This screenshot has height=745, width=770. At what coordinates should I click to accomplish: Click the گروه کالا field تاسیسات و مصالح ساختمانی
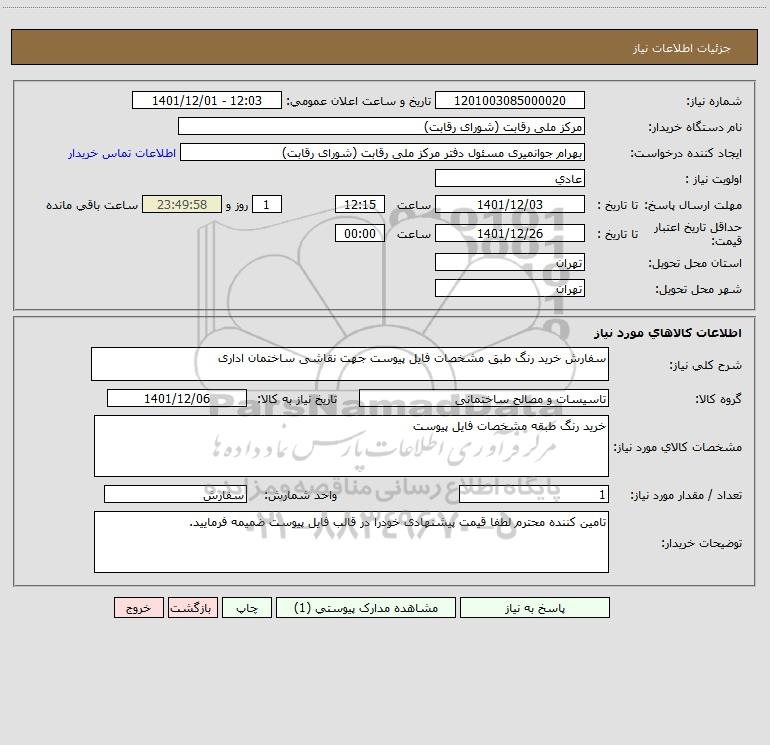[x=484, y=398]
